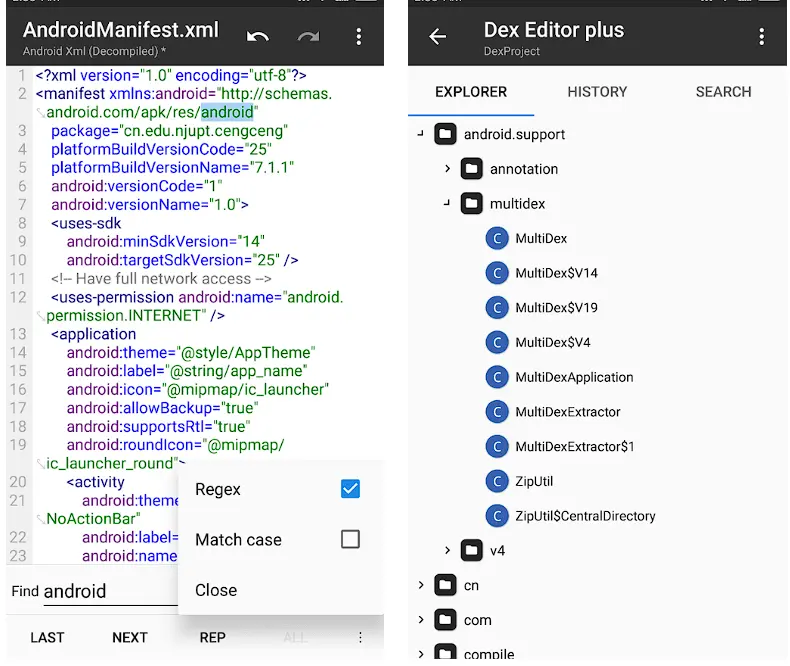Image resolution: width=790 pixels, height=666 pixels.
Task: Select the annotation folder label
Action: 524,169
